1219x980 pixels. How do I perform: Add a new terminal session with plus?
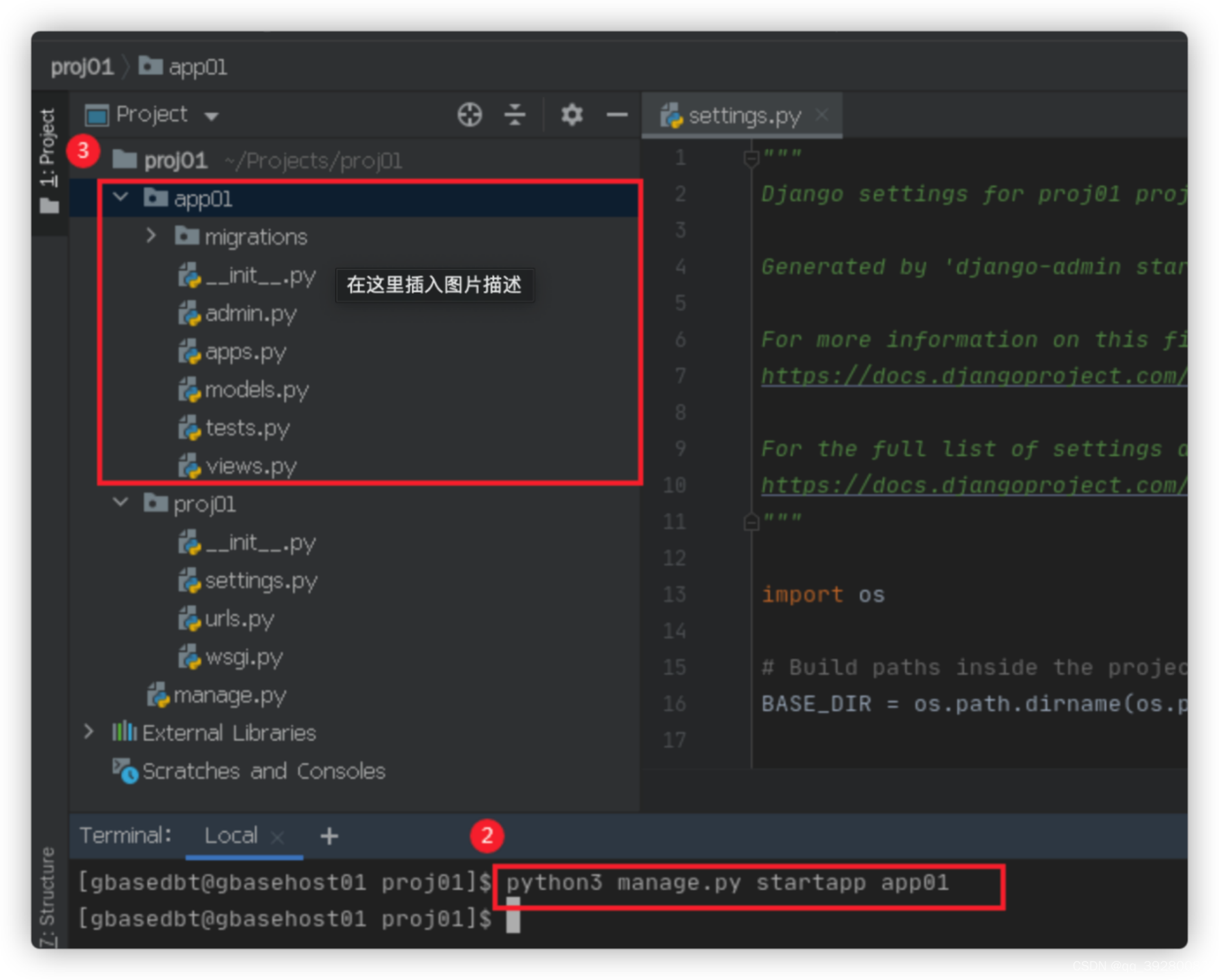(329, 836)
